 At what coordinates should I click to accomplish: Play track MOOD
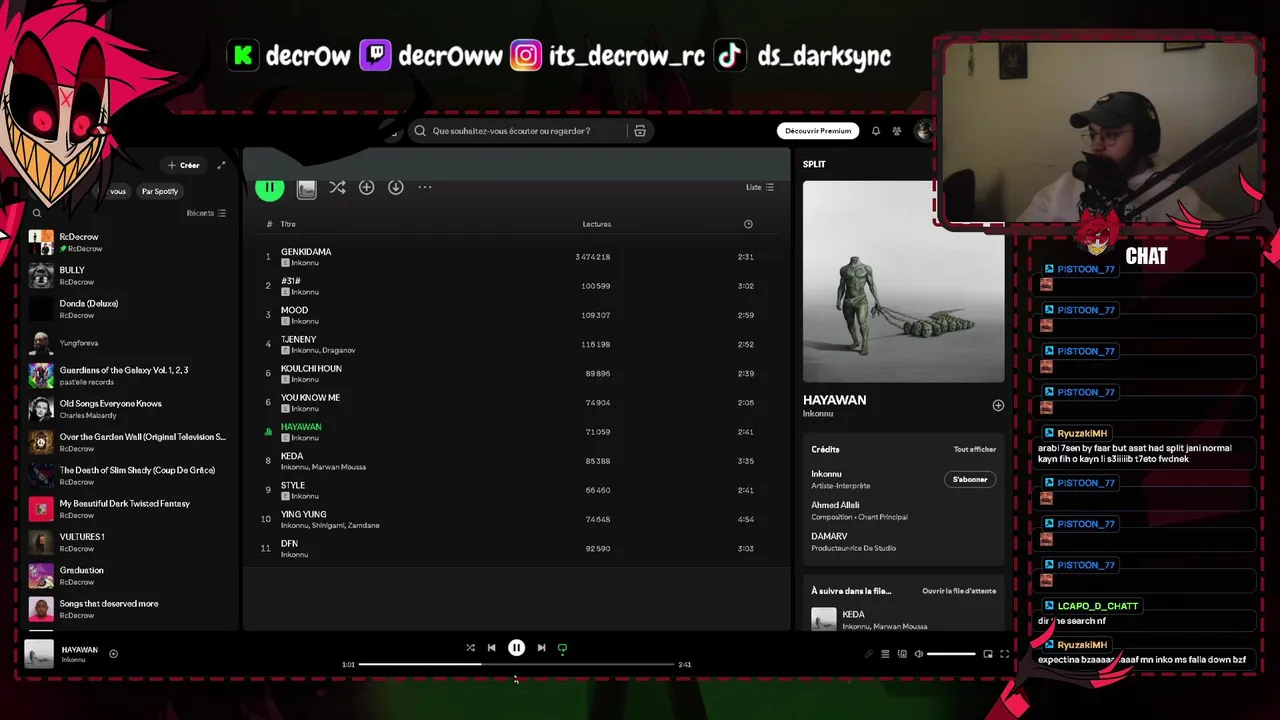(517, 315)
